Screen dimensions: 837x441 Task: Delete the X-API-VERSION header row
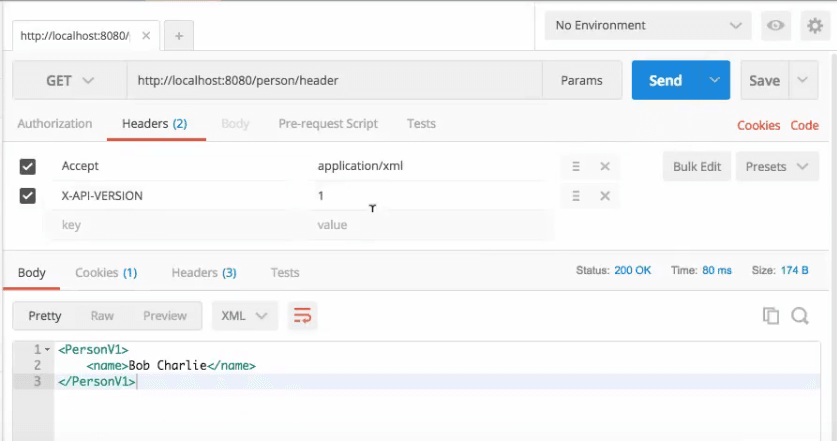coord(605,196)
